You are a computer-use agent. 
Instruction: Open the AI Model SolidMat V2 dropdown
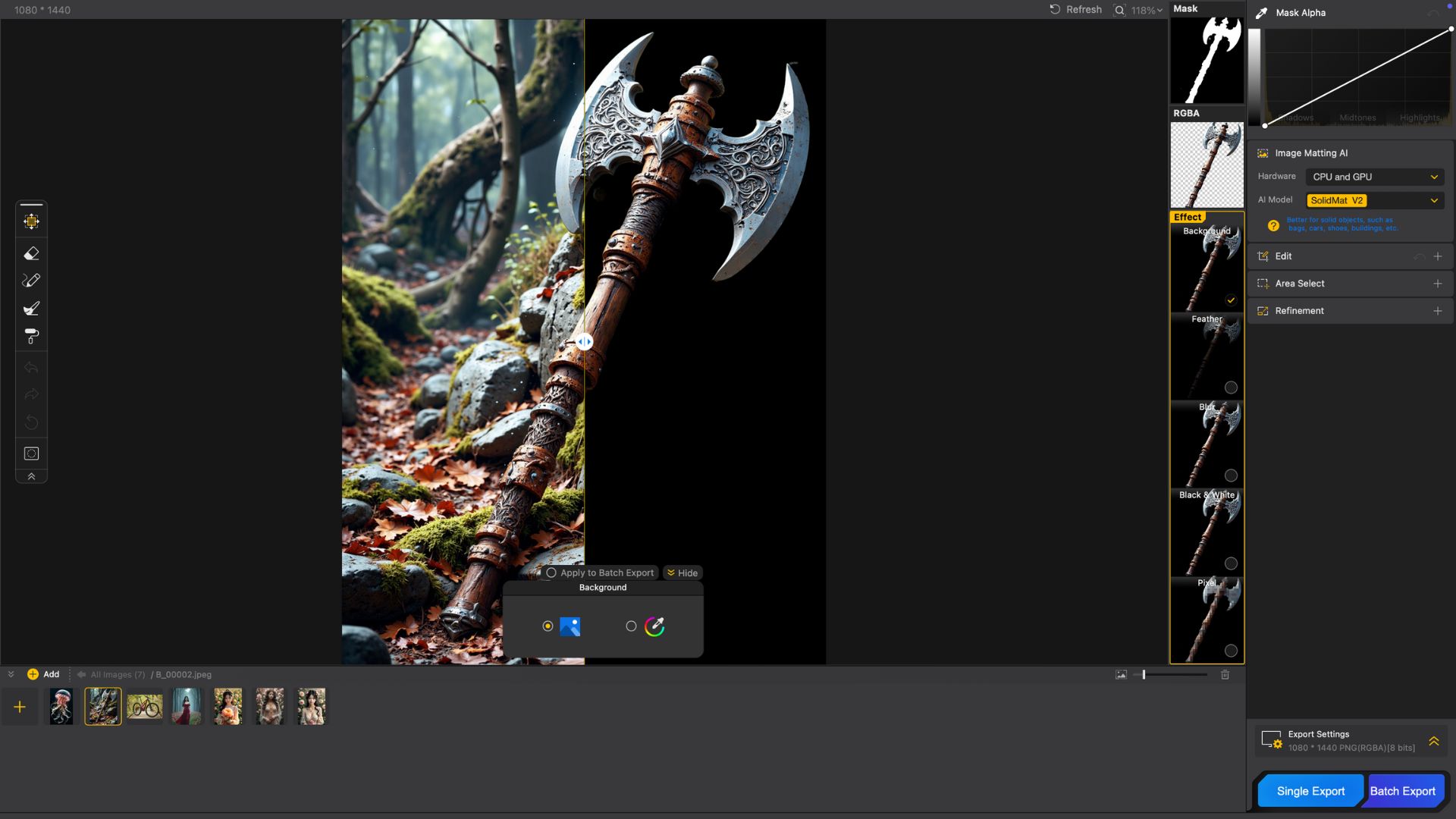tap(1374, 200)
